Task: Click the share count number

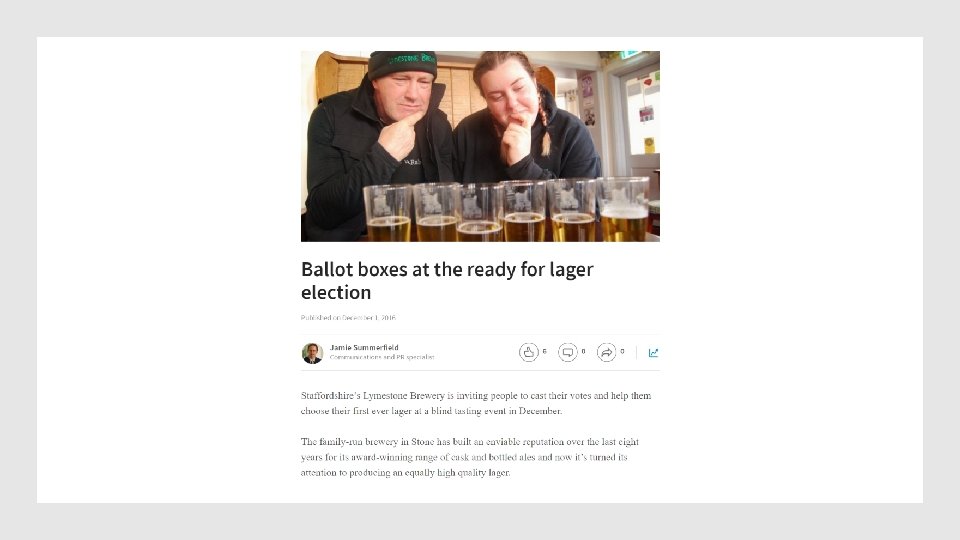Action: (x=622, y=351)
